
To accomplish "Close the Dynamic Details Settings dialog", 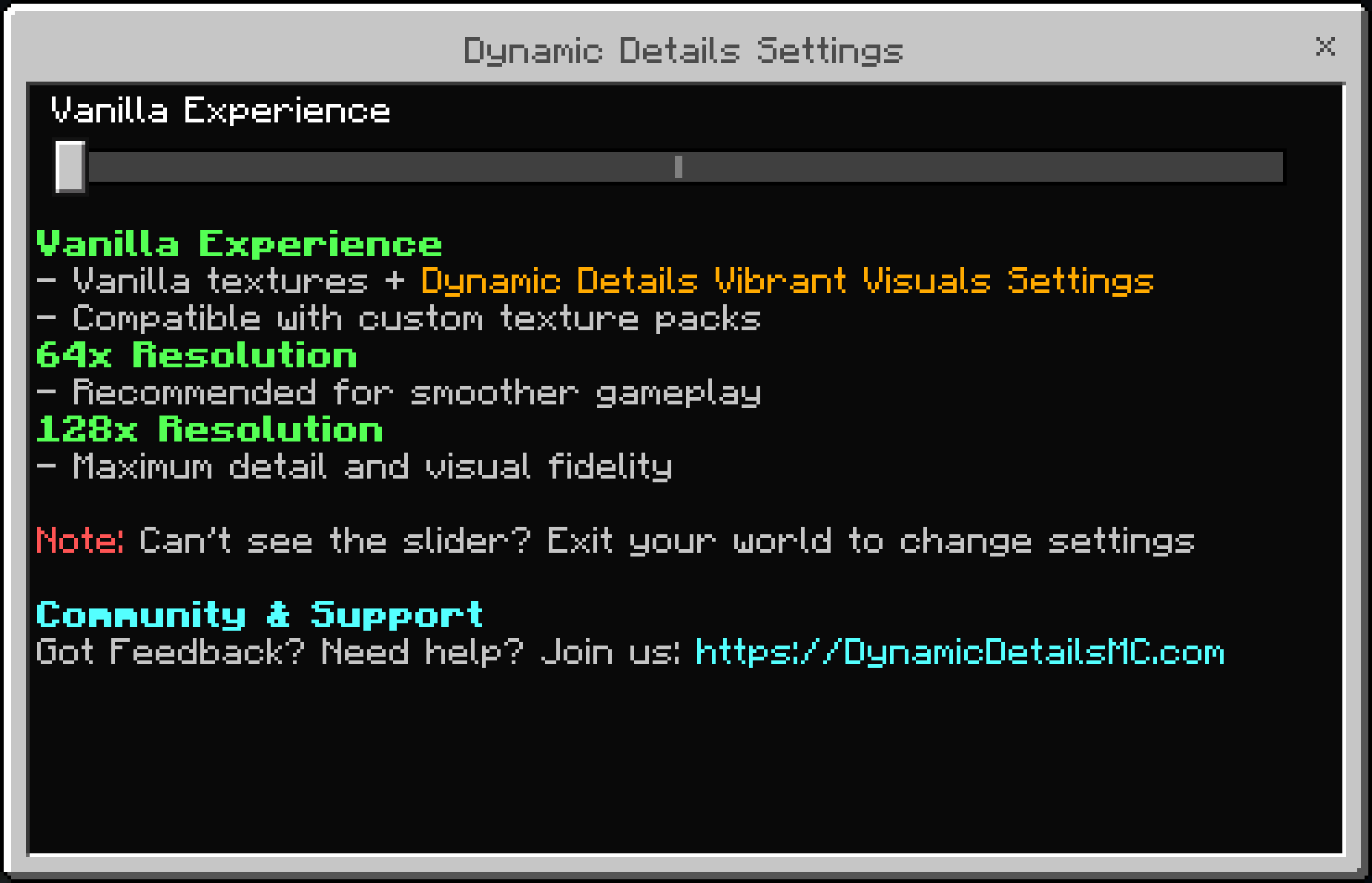I will point(1325,47).
